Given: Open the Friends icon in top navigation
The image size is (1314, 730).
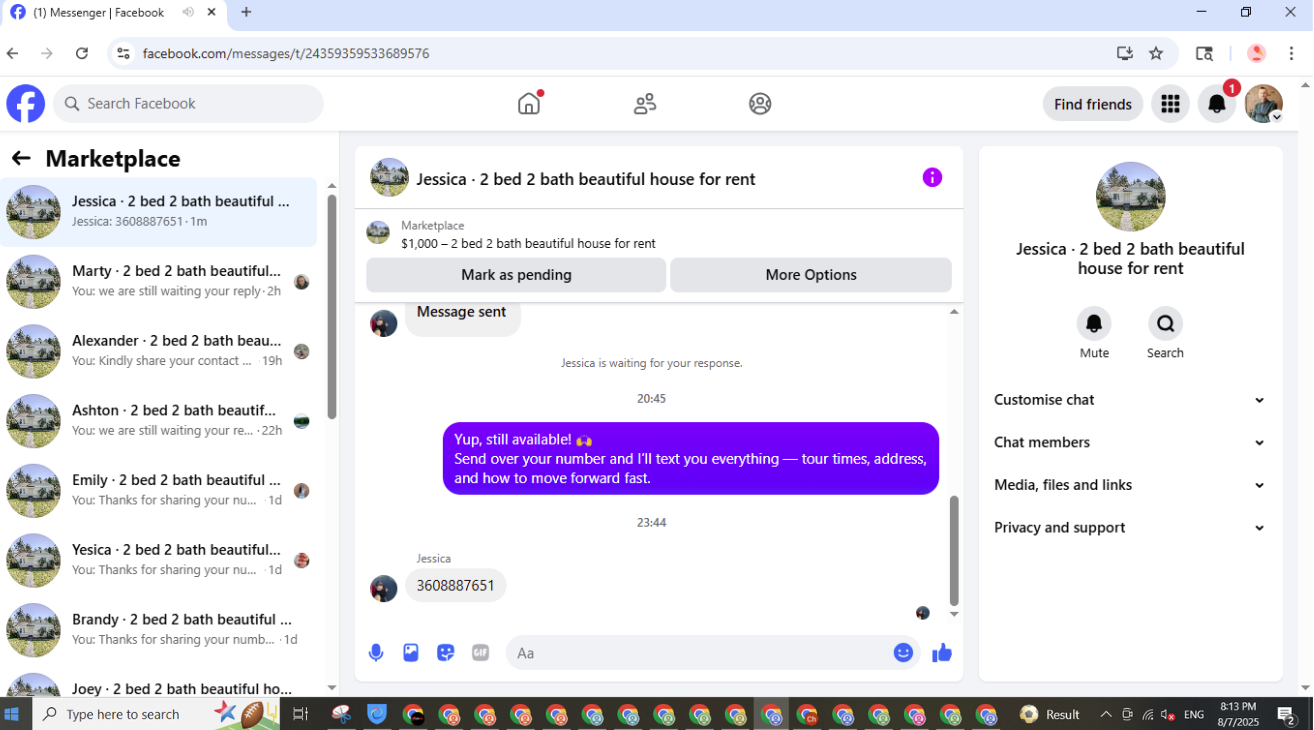Looking at the screenshot, I should click(x=645, y=103).
